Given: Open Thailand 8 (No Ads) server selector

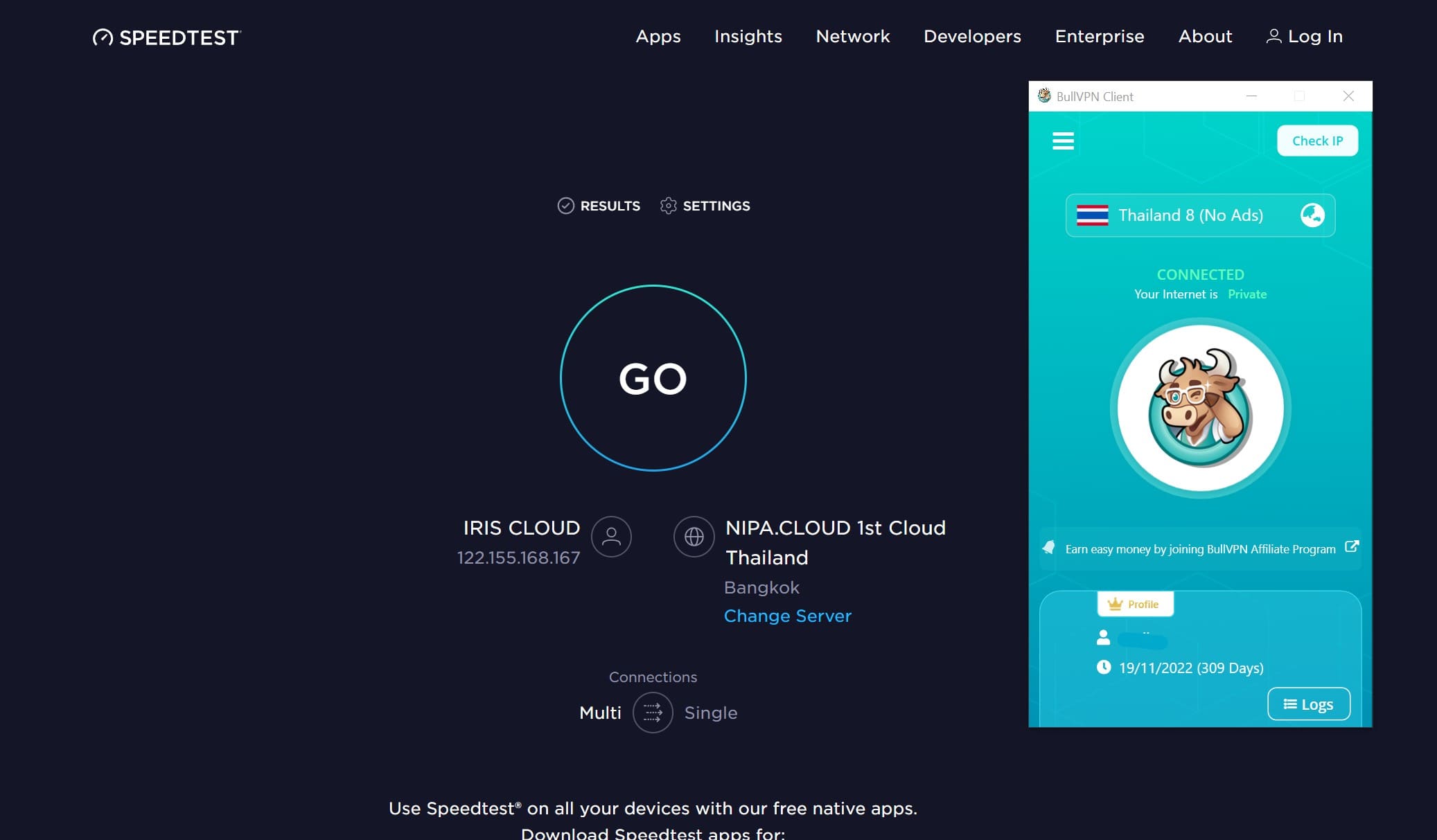Looking at the screenshot, I should click(1200, 215).
